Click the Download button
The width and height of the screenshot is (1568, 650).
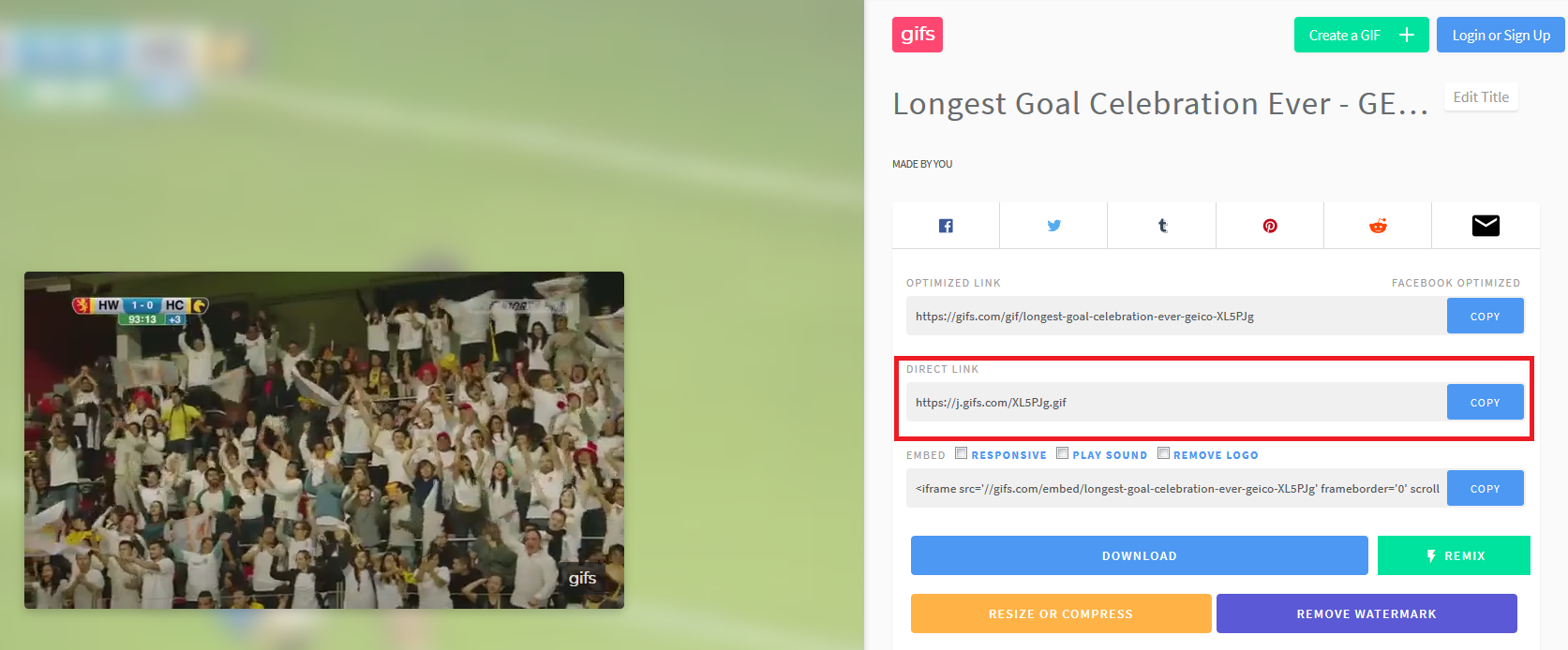[1139, 555]
